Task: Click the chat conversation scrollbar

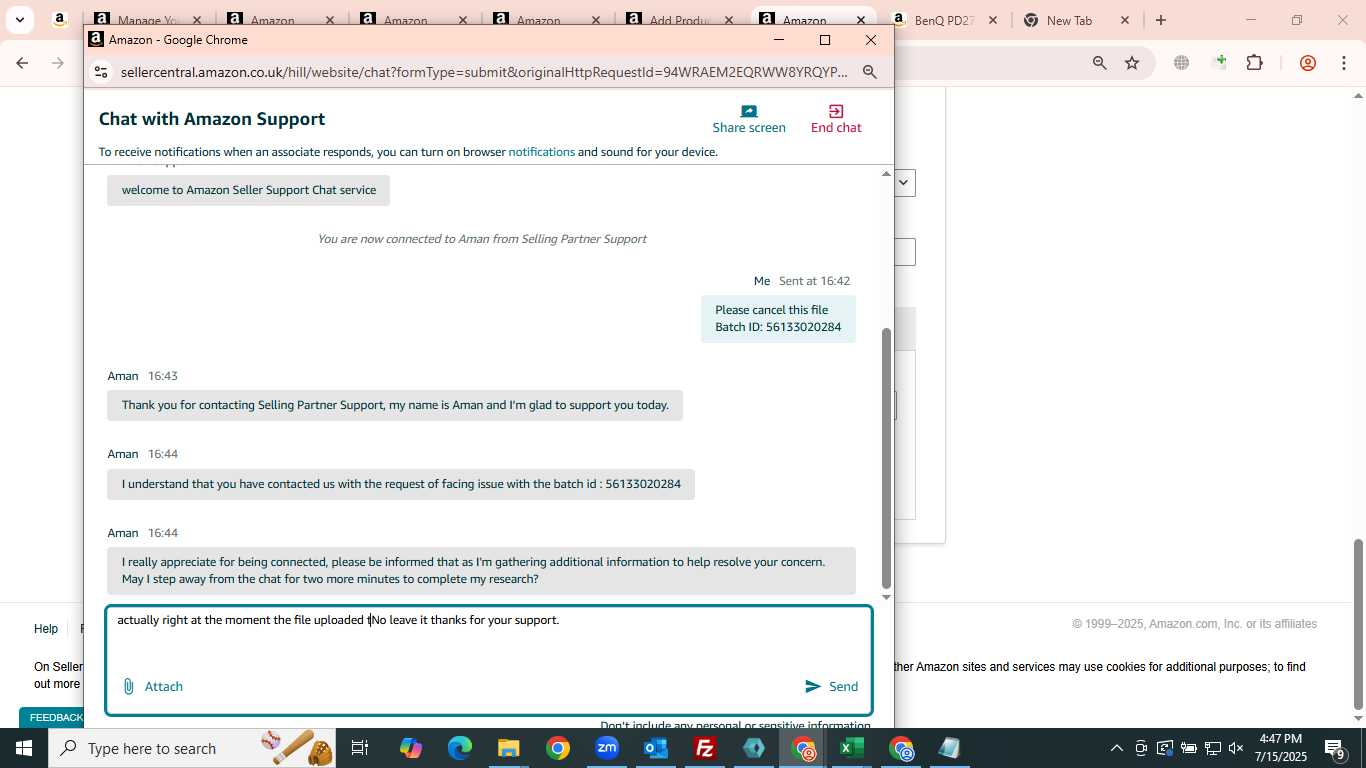Action: (x=886, y=458)
